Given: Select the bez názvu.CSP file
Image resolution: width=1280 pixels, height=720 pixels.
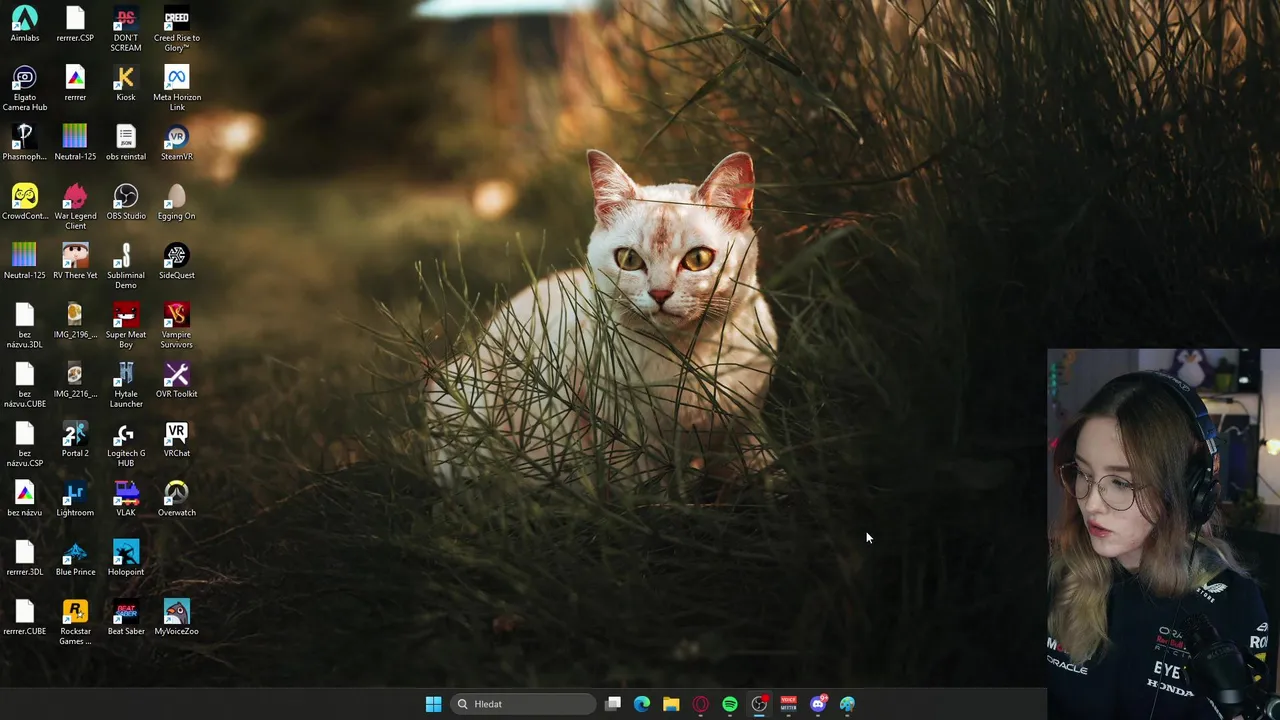Looking at the screenshot, I should (25, 445).
